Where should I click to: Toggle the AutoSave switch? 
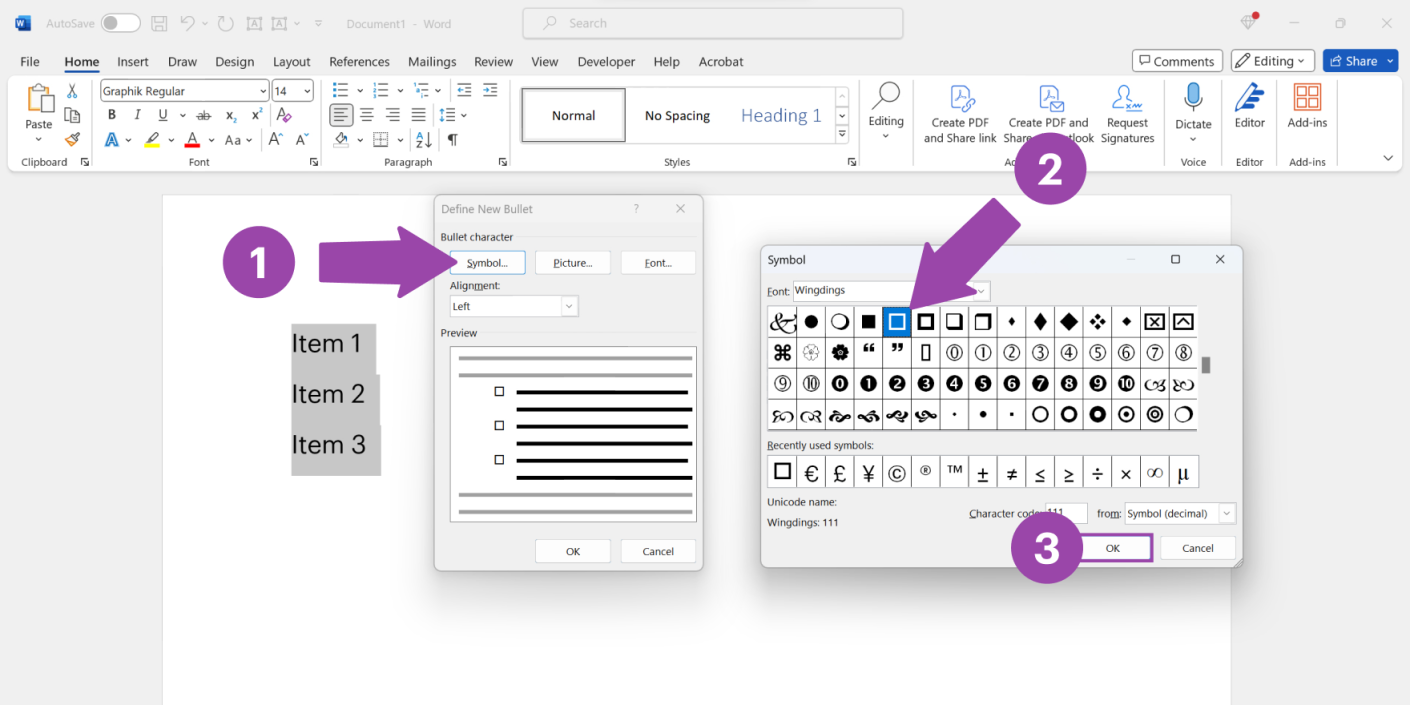(x=120, y=23)
